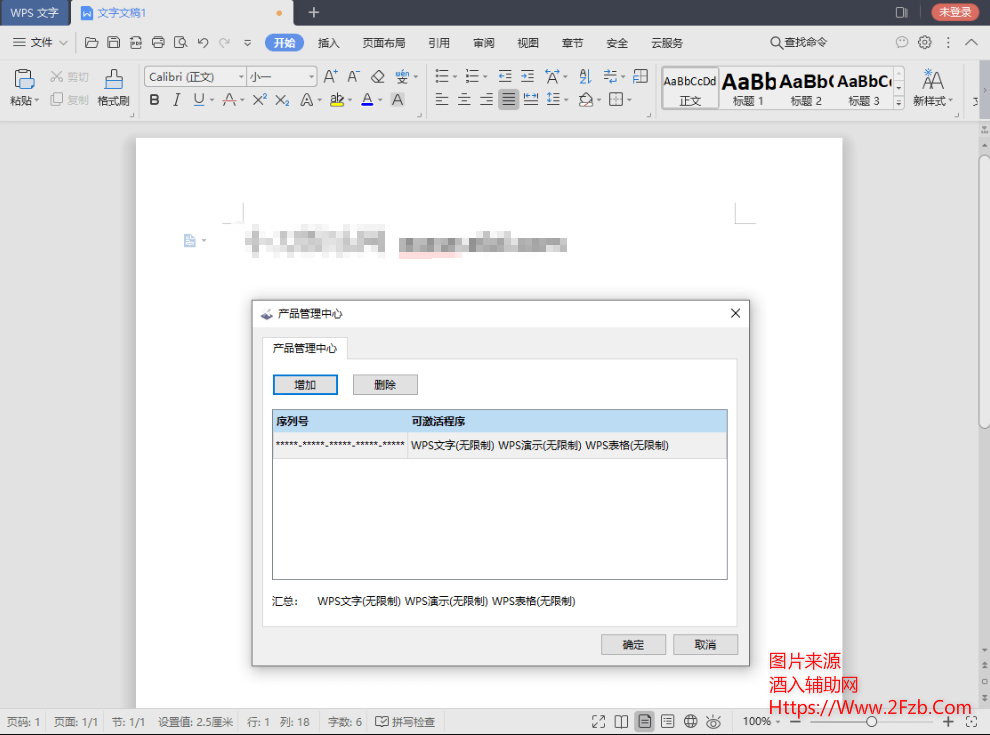Apply distributed alignment to the paragraph
Image resolution: width=990 pixels, height=735 pixels.
click(x=531, y=100)
